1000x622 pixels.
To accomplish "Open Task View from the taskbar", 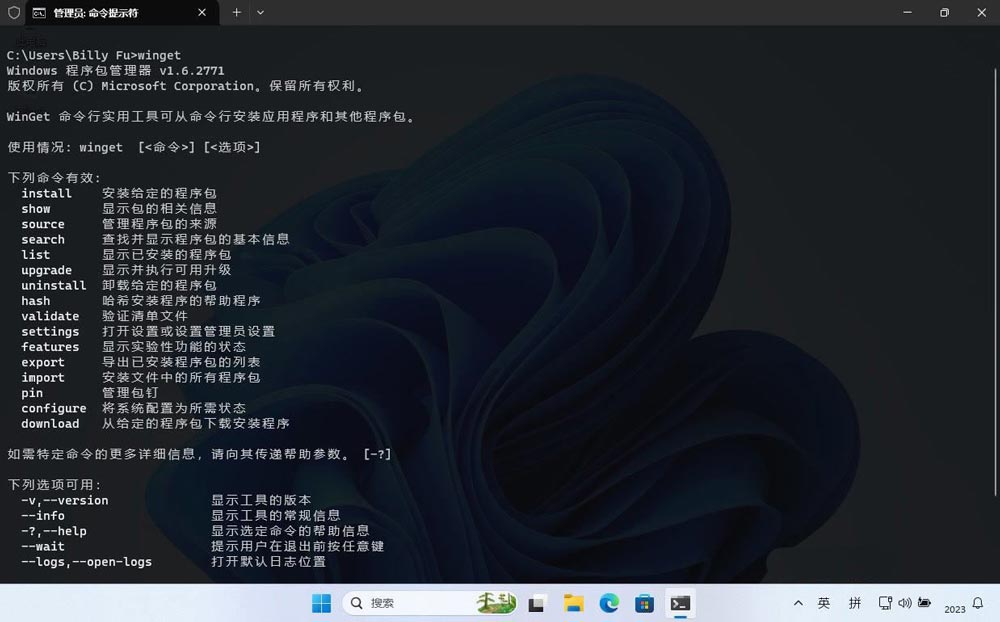I will coord(537,603).
